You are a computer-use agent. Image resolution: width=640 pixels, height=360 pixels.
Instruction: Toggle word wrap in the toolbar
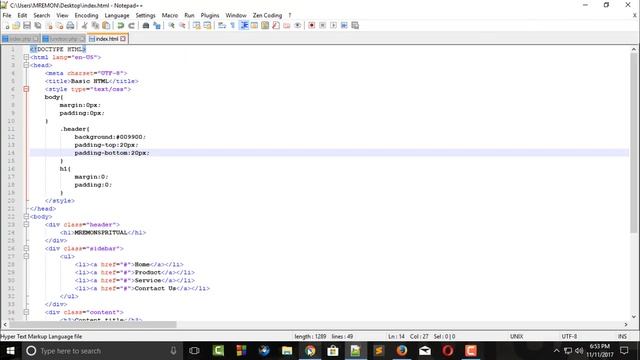[222, 26]
